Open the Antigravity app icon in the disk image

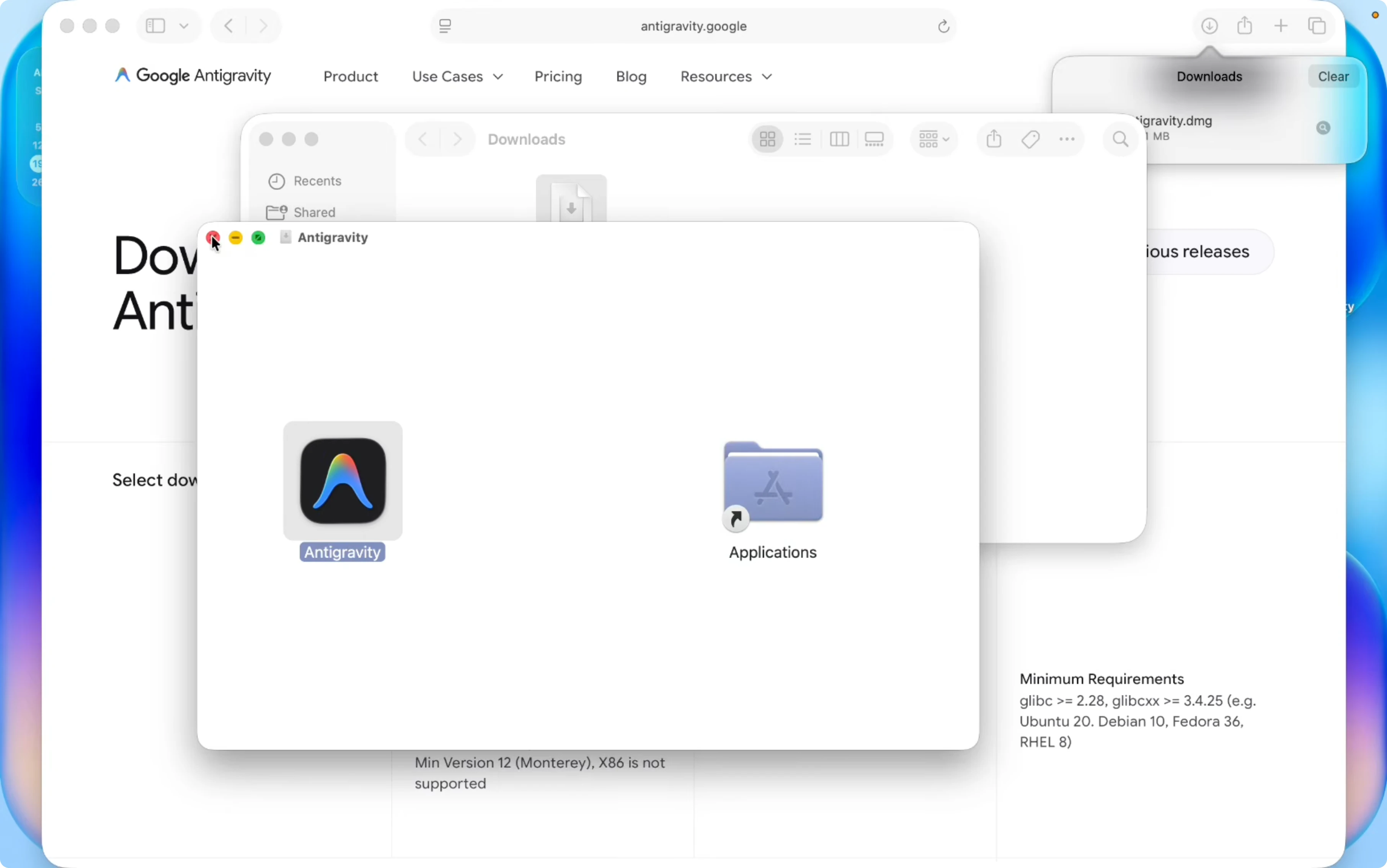pyautogui.click(x=343, y=481)
